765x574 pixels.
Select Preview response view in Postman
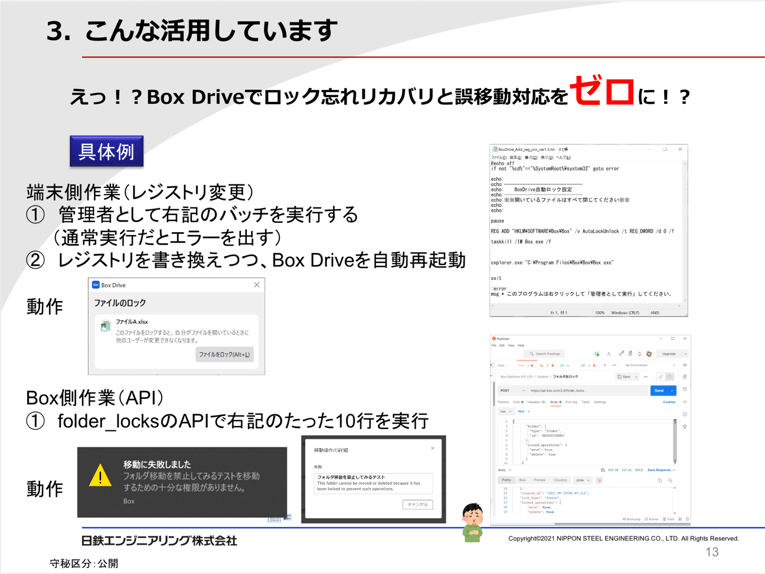pos(540,480)
